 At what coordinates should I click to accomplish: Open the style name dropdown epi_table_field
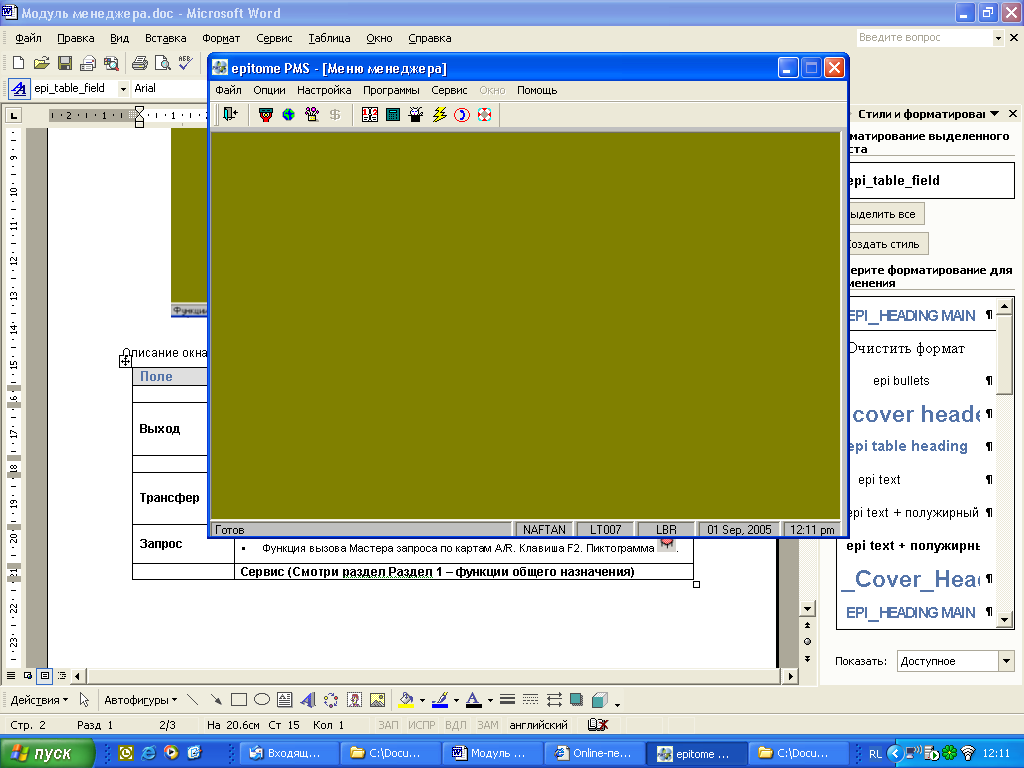(123, 88)
